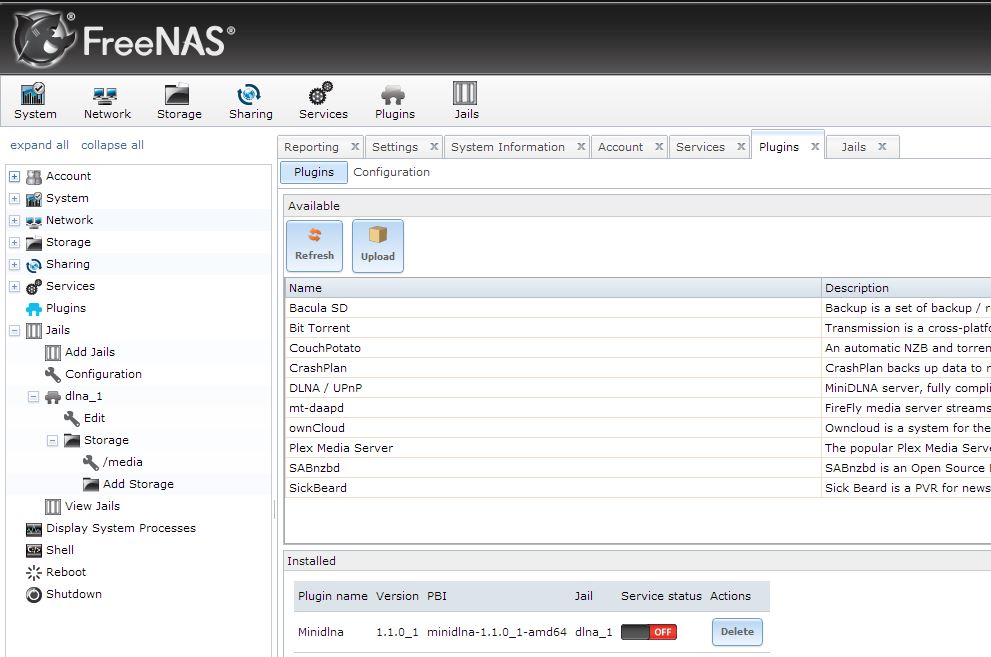991x657 pixels.
Task: Select the SickBeard plugin row
Action: (638, 488)
